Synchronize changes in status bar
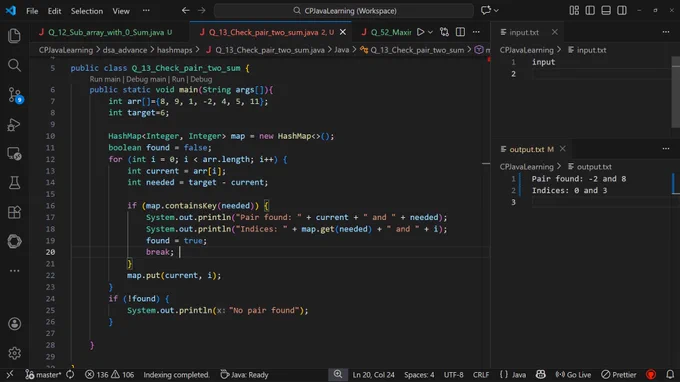680x382 pixels. [x=70, y=375]
